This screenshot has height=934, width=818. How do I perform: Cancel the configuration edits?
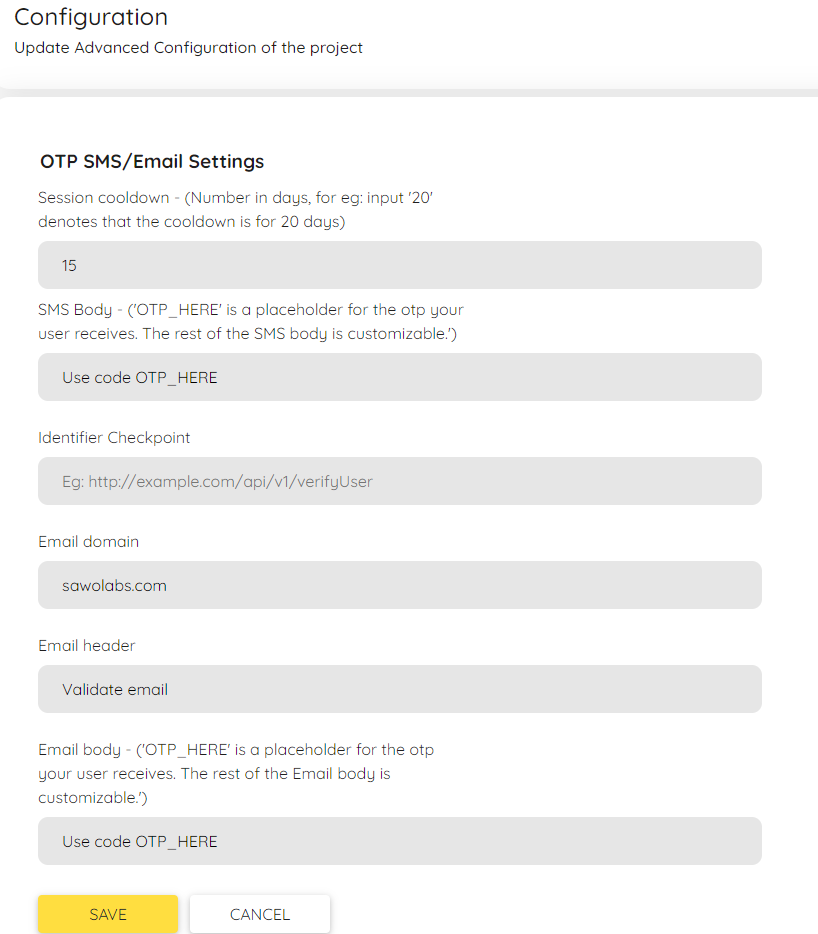[260, 914]
